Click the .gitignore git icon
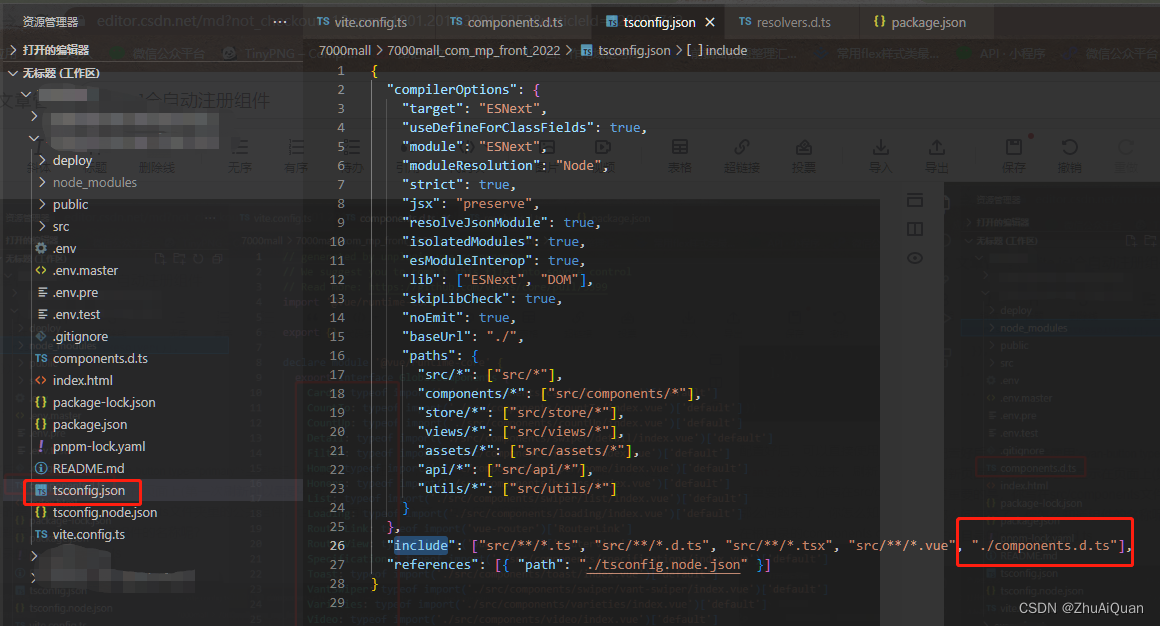Viewport: 1160px width, 626px height. tap(41, 336)
